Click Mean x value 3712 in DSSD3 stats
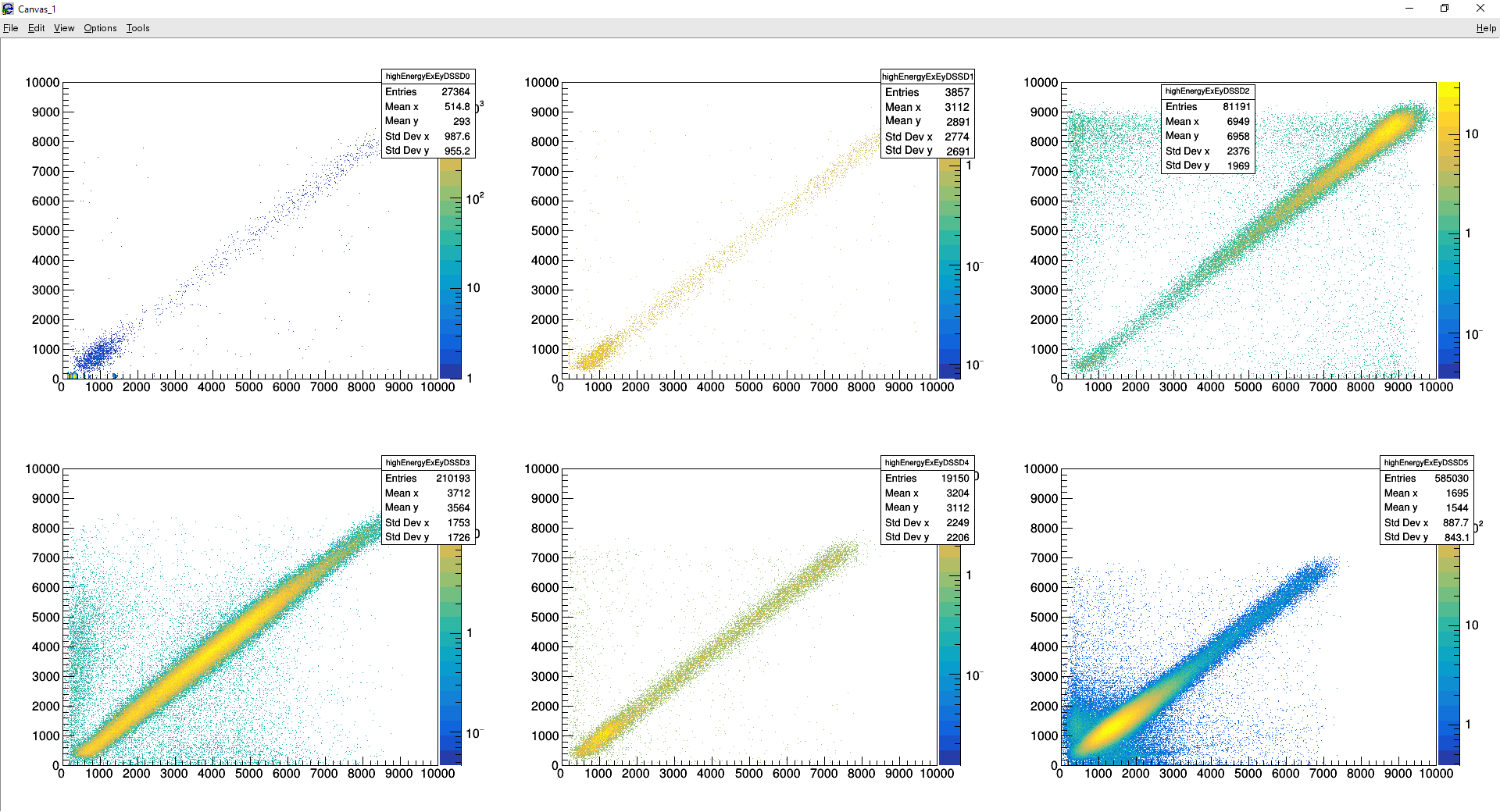This screenshot has width=1500, height=812. click(x=459, y=493)
